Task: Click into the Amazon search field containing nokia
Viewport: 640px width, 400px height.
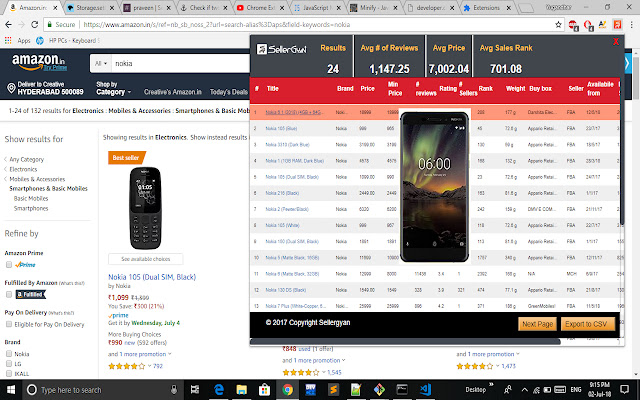Action: [181, 63]
